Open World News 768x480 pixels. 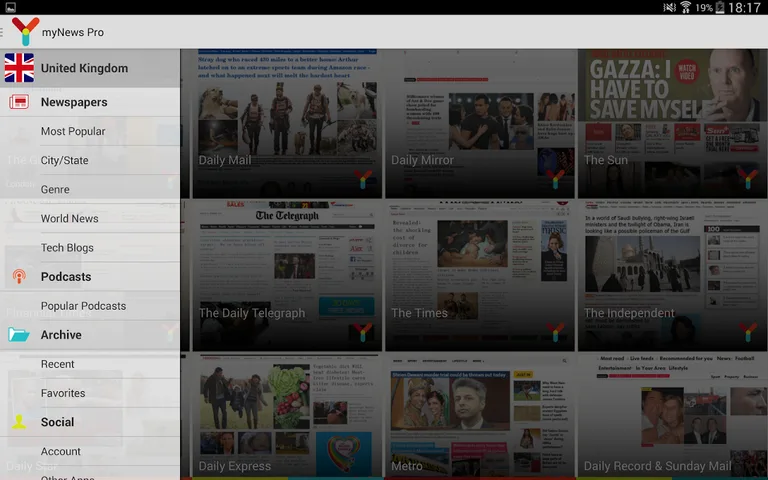click(90, 218)
